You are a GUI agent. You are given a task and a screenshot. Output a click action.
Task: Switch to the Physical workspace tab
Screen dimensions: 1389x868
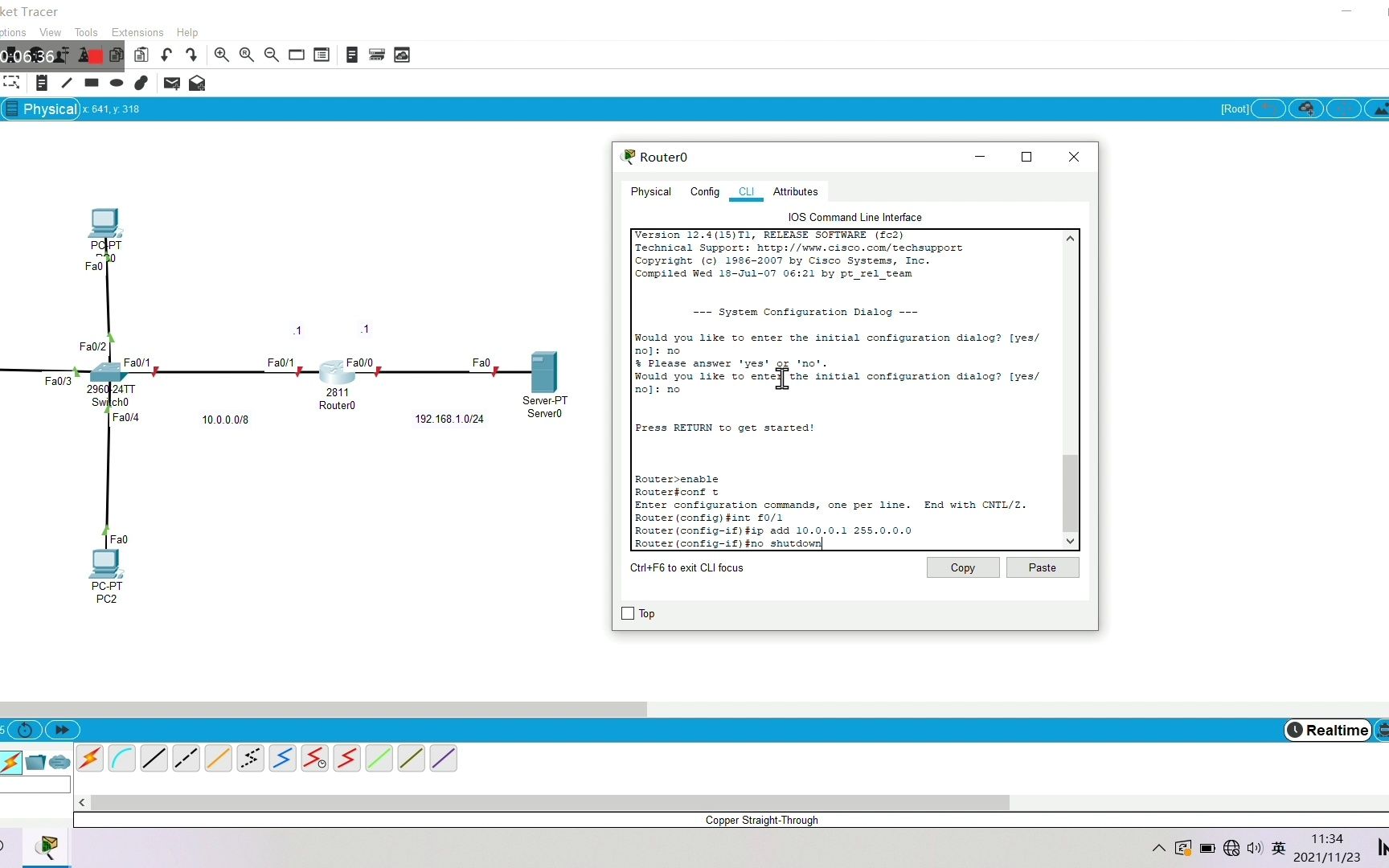(x=40, y=108)
